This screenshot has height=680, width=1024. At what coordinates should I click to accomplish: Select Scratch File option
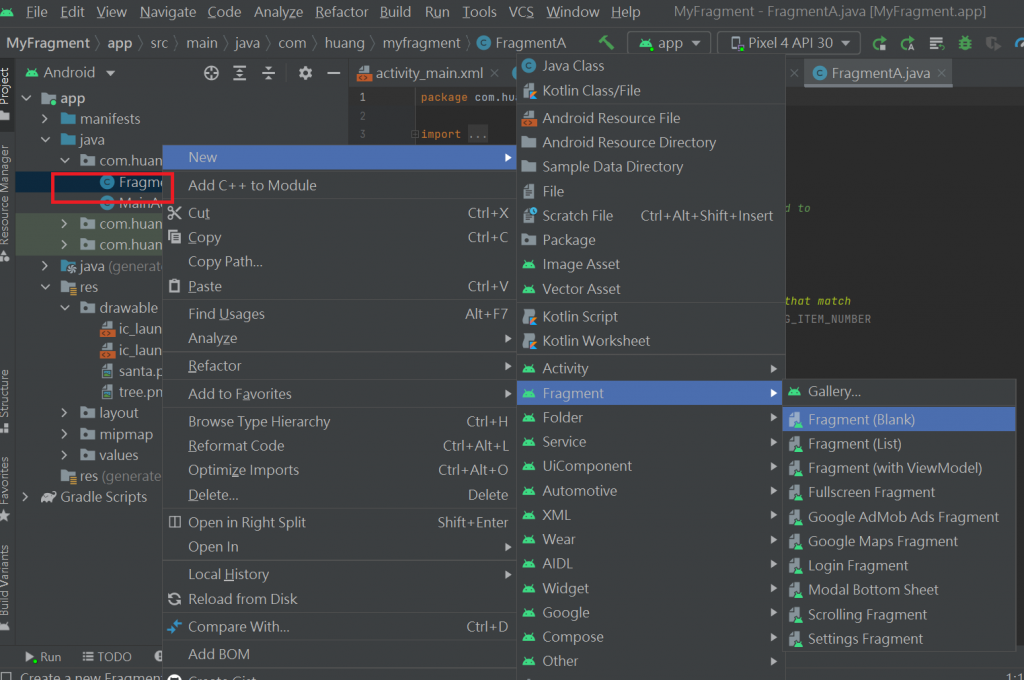[x=650, y=216]
